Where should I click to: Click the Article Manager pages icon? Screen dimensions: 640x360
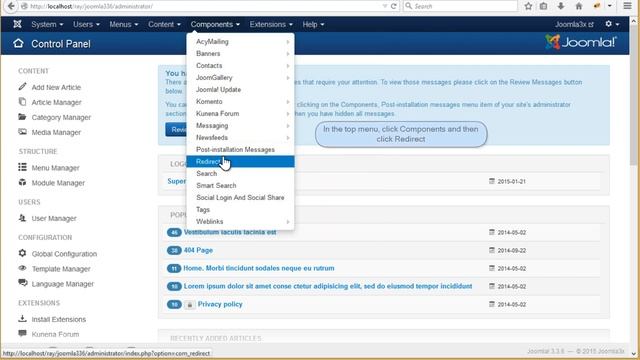coord(22,102)
